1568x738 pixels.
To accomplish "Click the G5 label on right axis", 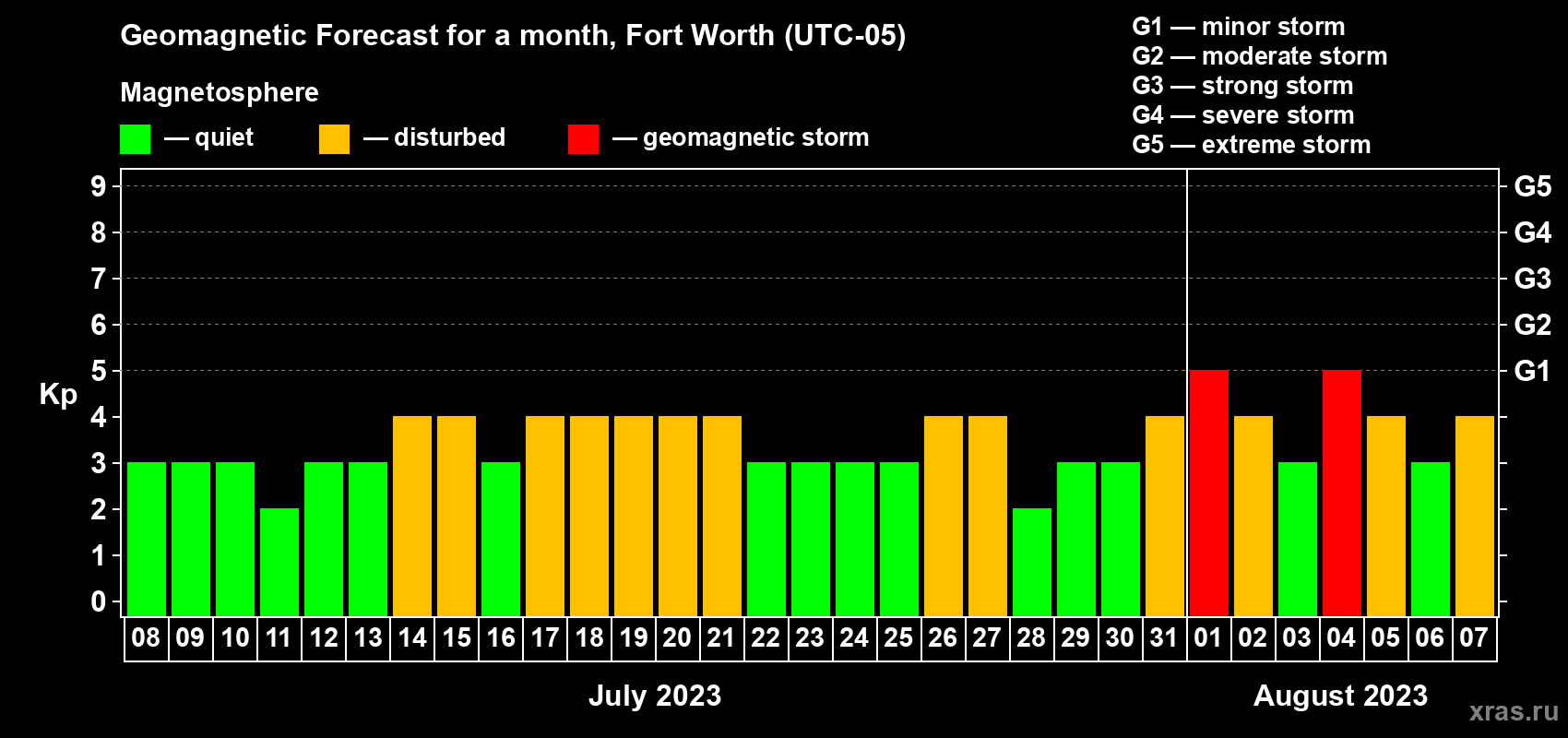I will [1533, 186].
